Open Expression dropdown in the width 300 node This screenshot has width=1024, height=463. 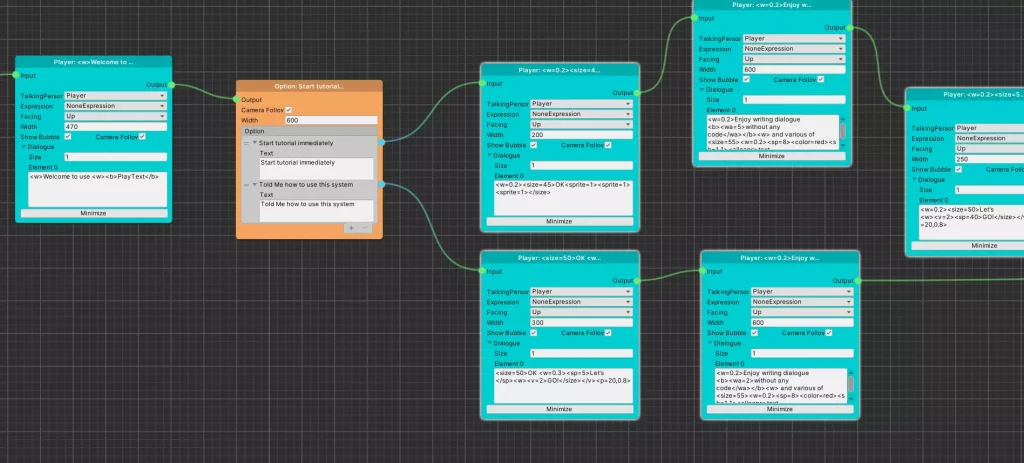(582, 301)
